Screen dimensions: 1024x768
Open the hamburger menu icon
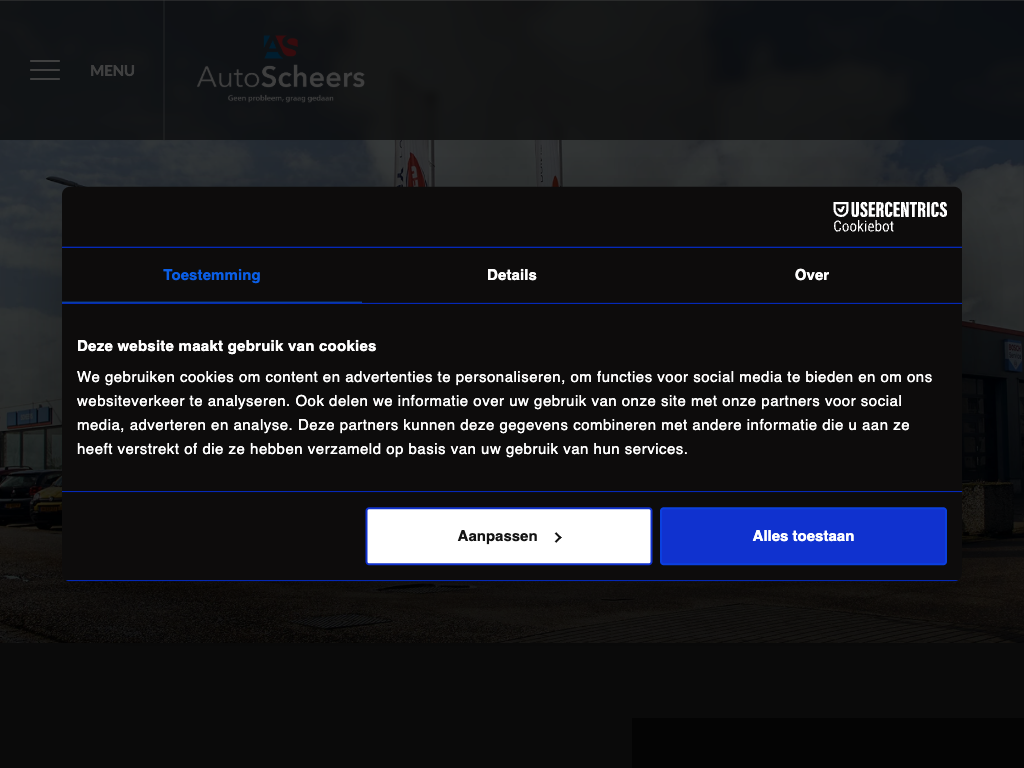click(45, 70)
